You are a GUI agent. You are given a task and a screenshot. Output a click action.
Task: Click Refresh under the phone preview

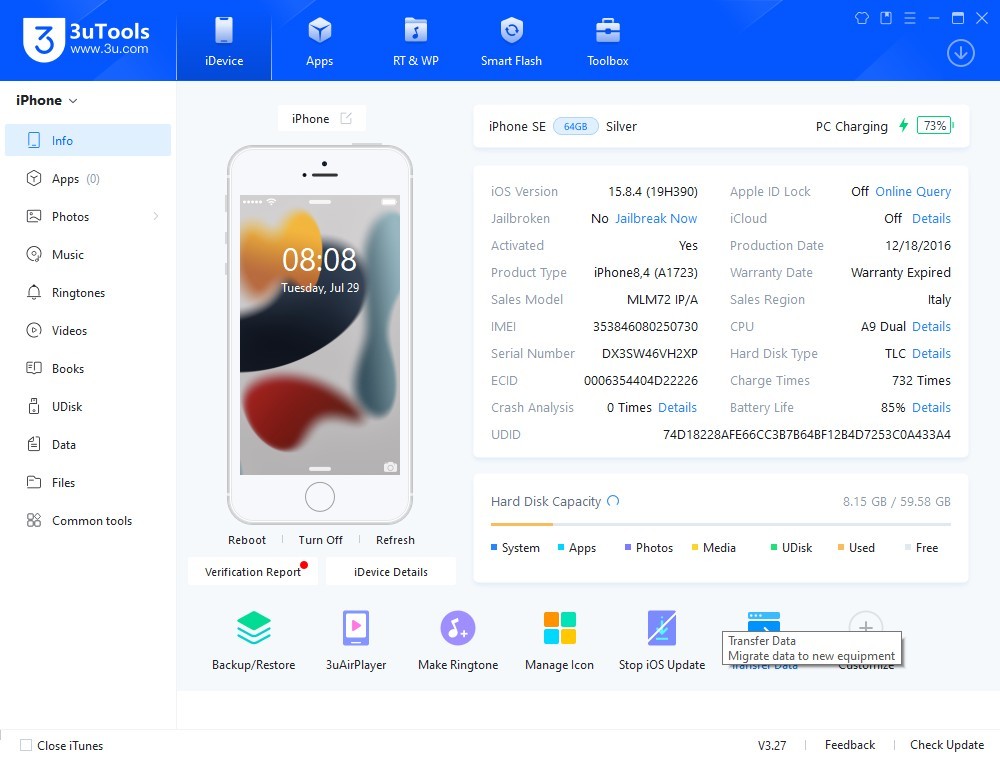tap(395, 540)
